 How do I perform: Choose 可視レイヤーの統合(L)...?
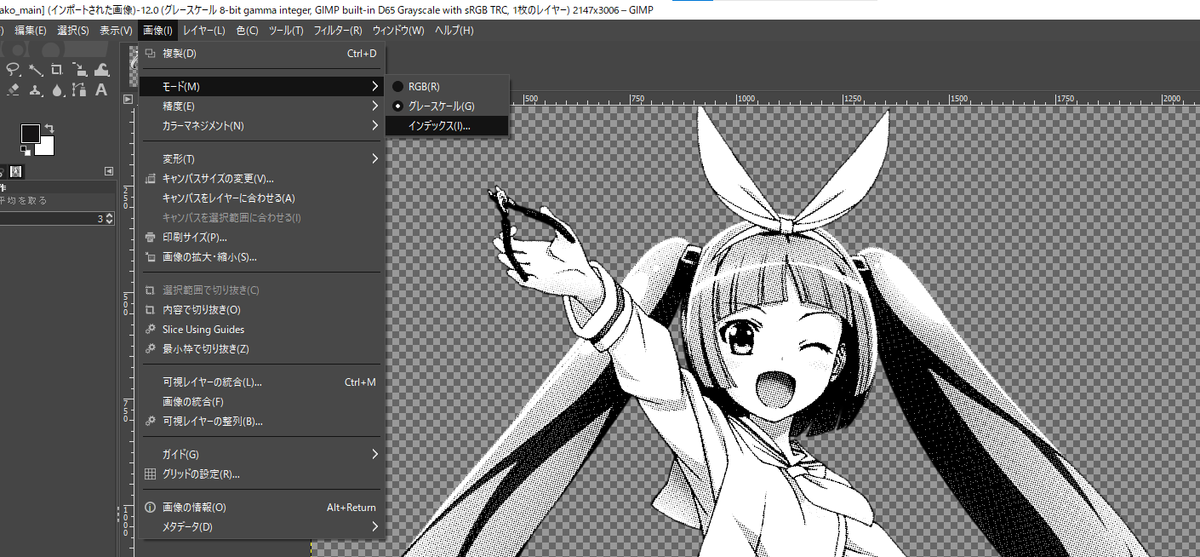pos(260,382)
